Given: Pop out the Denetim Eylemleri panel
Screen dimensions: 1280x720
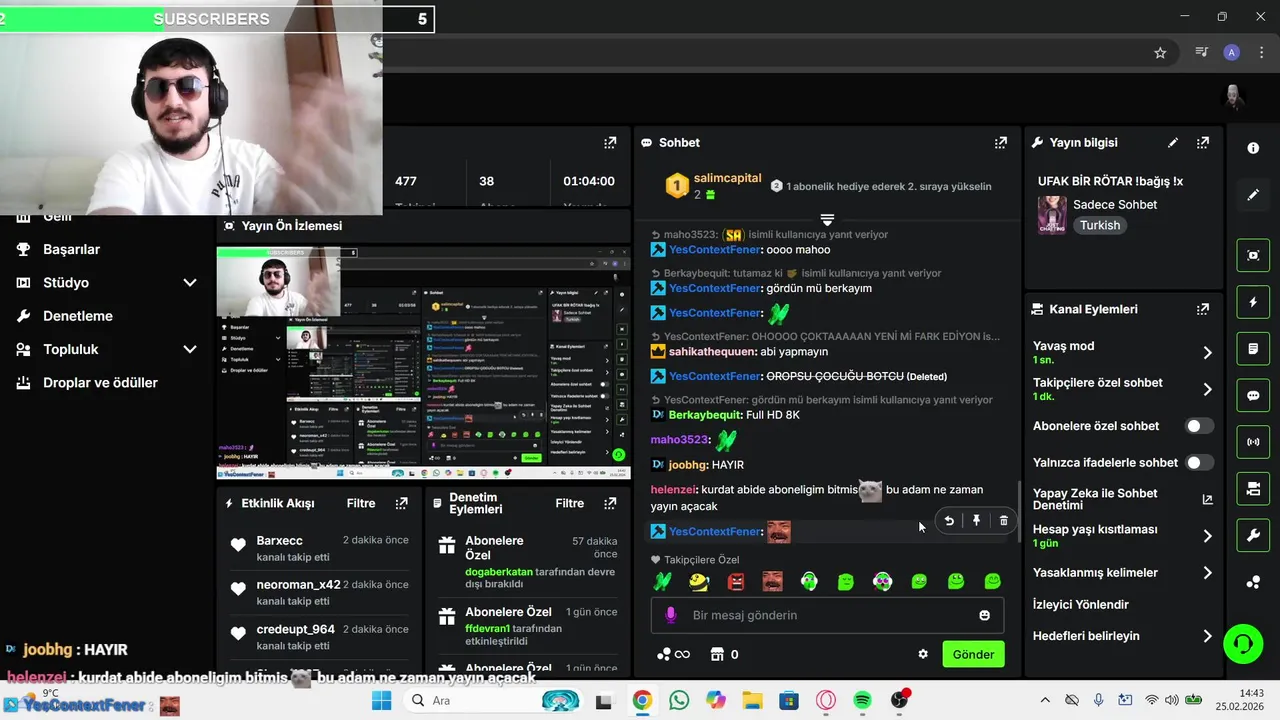Looking at the screenshot, I should coord(610,503).
